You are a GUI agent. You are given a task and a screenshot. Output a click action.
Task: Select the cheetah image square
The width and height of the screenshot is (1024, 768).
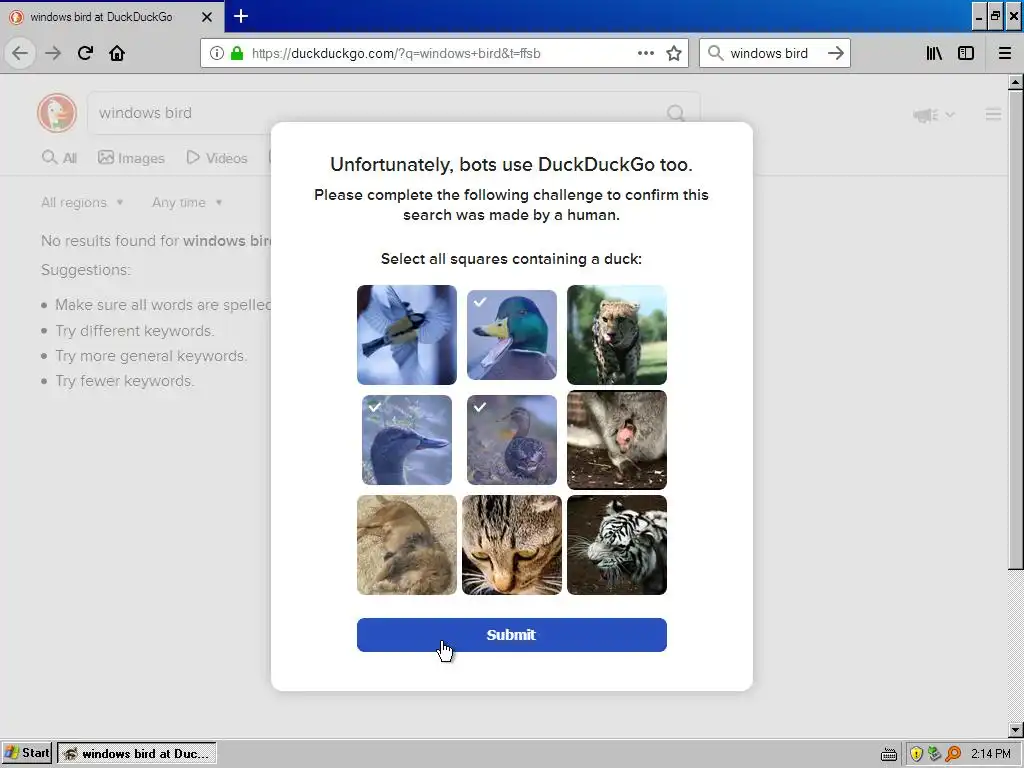tap(617, 335)
